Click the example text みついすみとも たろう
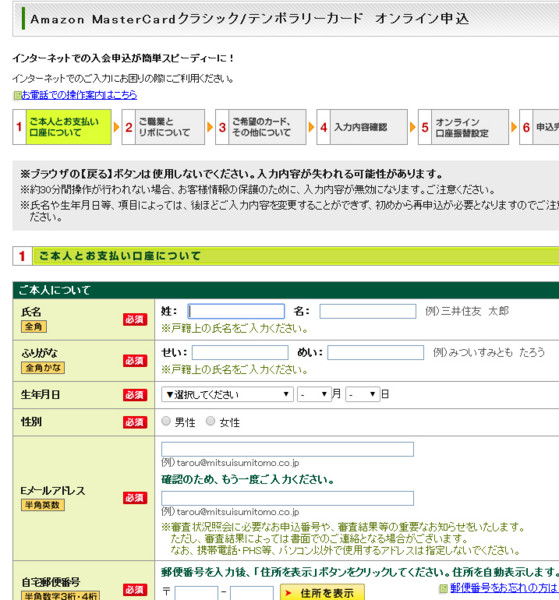This screenshot has height=600, width=559. [x=496, y=352]
